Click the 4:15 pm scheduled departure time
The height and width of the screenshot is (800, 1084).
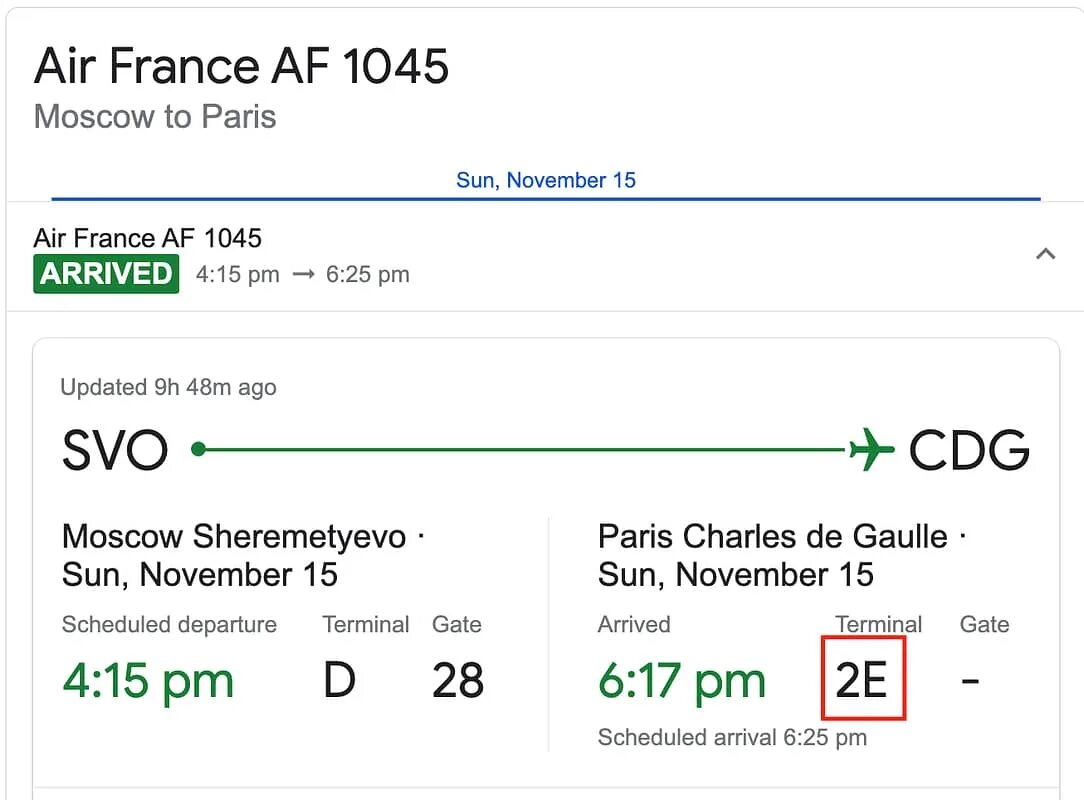pyautogui.click(x=148, y=681)
